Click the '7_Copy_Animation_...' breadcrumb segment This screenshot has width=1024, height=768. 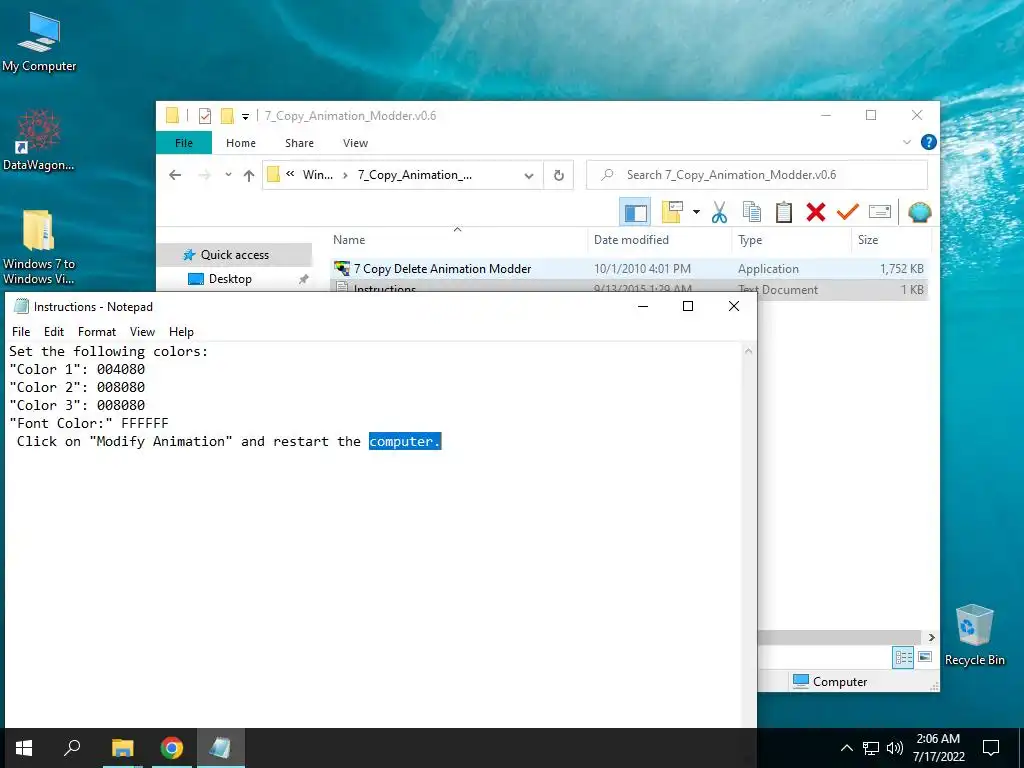(x=415, y=175)
